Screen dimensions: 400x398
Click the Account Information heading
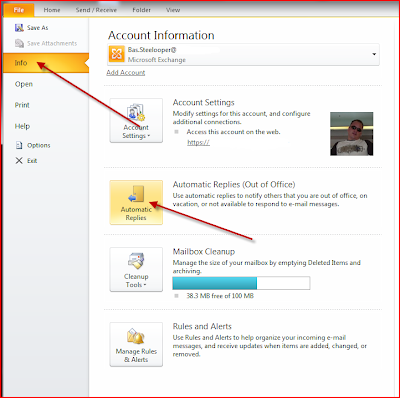(x=161, y=35)
